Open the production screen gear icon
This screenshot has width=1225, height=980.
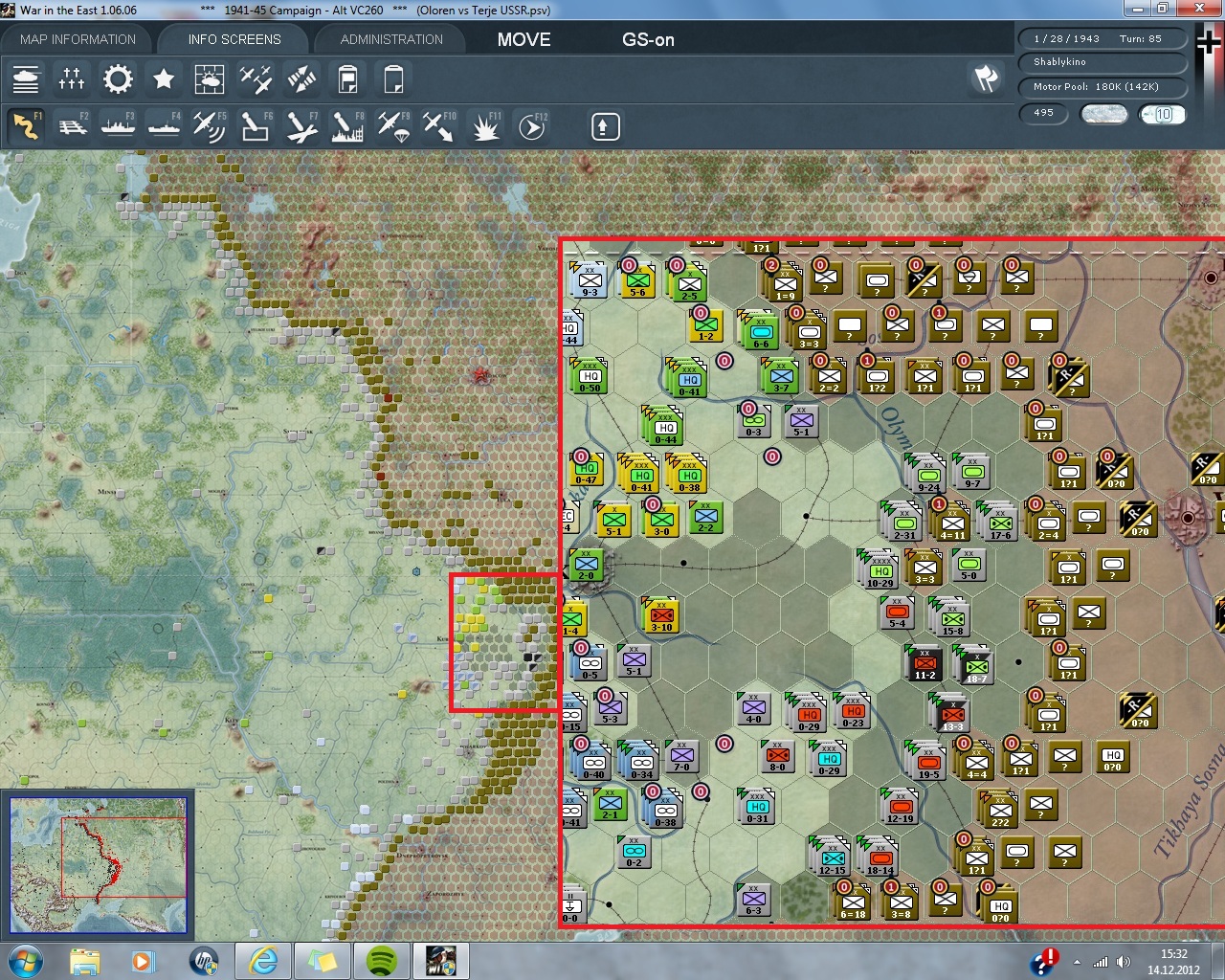118,79
